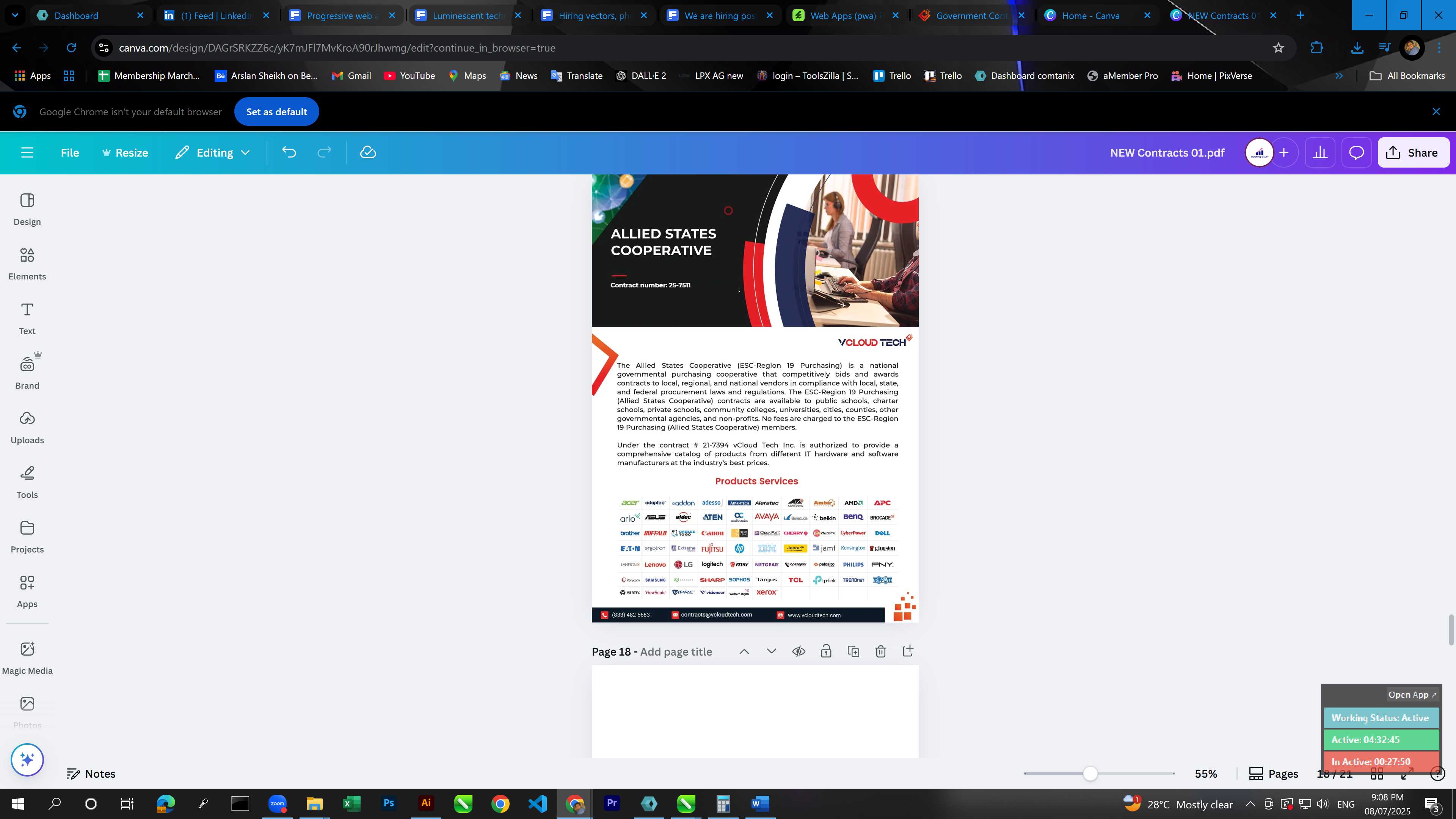Image resolution: width=1456 pixels, height=819 pixels.
Task: Redo the last undone action
Action: pos(324,152)
